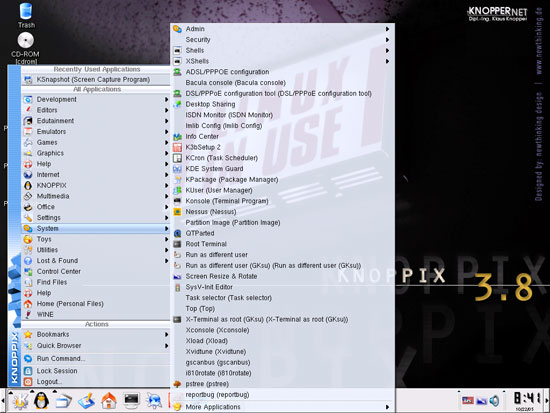
Task: Select the highlighted System menu category
Action: pyautogui.click(x=96, y=228)
